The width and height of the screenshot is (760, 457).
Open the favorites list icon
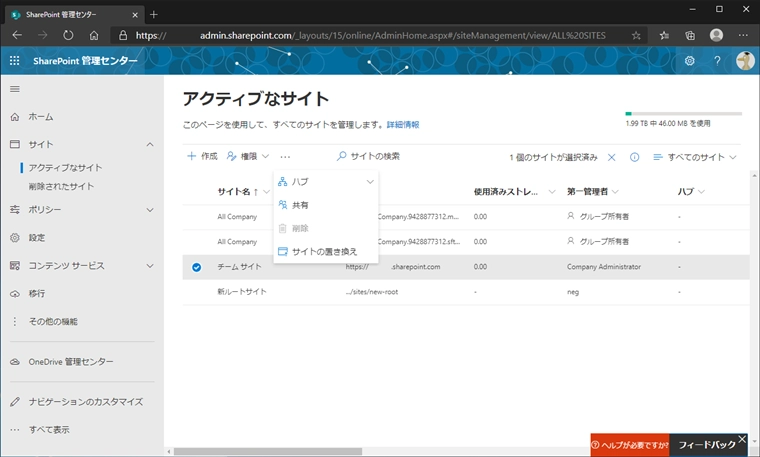tap(664, 35)
